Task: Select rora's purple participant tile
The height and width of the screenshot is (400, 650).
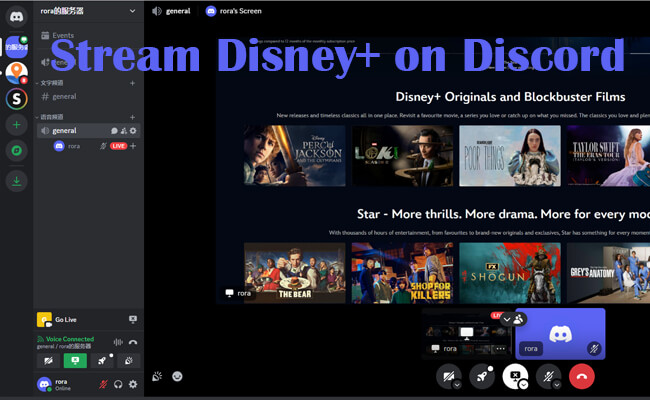Action: (560, 334)
